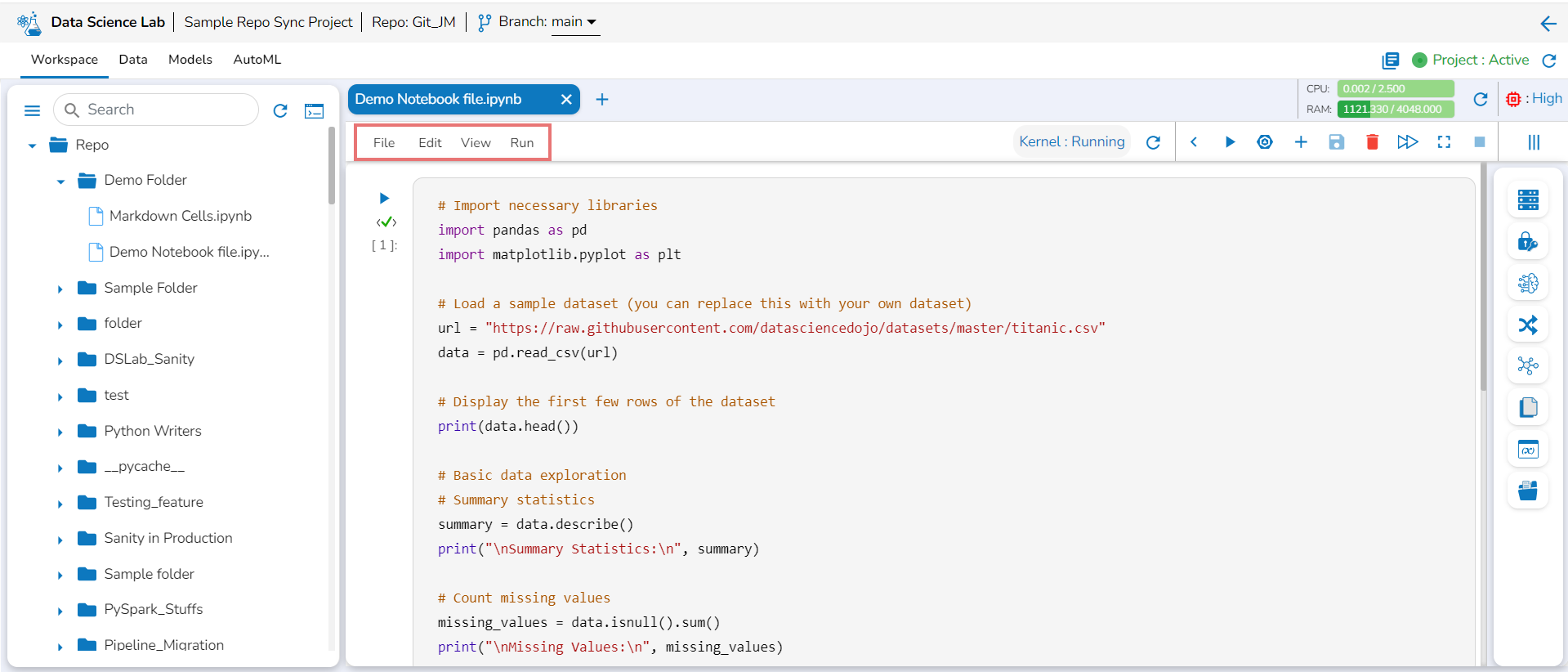This screenshot has height=672, width=1568.
Task: Click the red Delete cell trash icon
Action: [x=1372, y=142]
